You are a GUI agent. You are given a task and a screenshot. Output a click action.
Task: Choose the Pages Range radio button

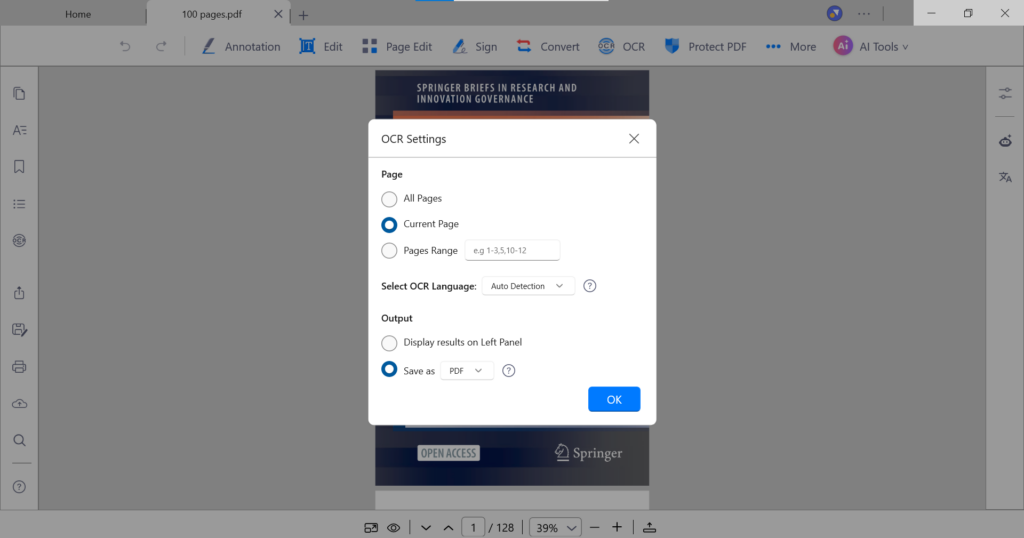tap(389, 250)
